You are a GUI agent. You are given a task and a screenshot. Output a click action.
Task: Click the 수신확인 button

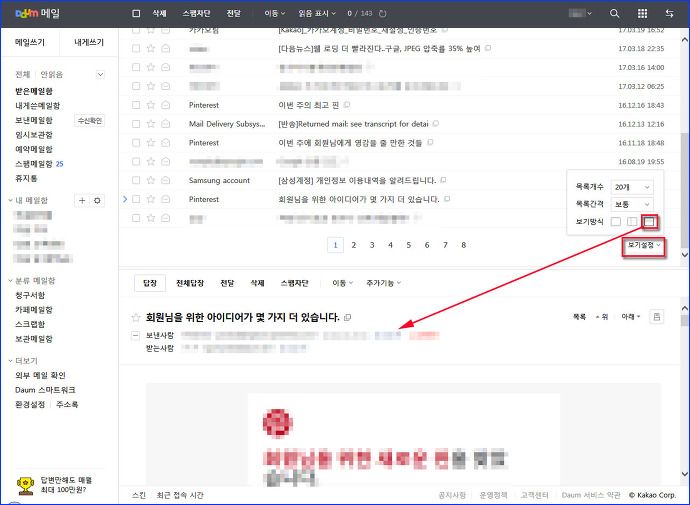pos(90,121)
